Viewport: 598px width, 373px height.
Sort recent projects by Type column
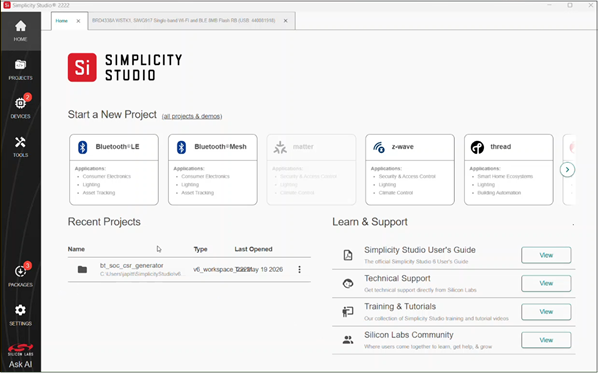[200, 249]
